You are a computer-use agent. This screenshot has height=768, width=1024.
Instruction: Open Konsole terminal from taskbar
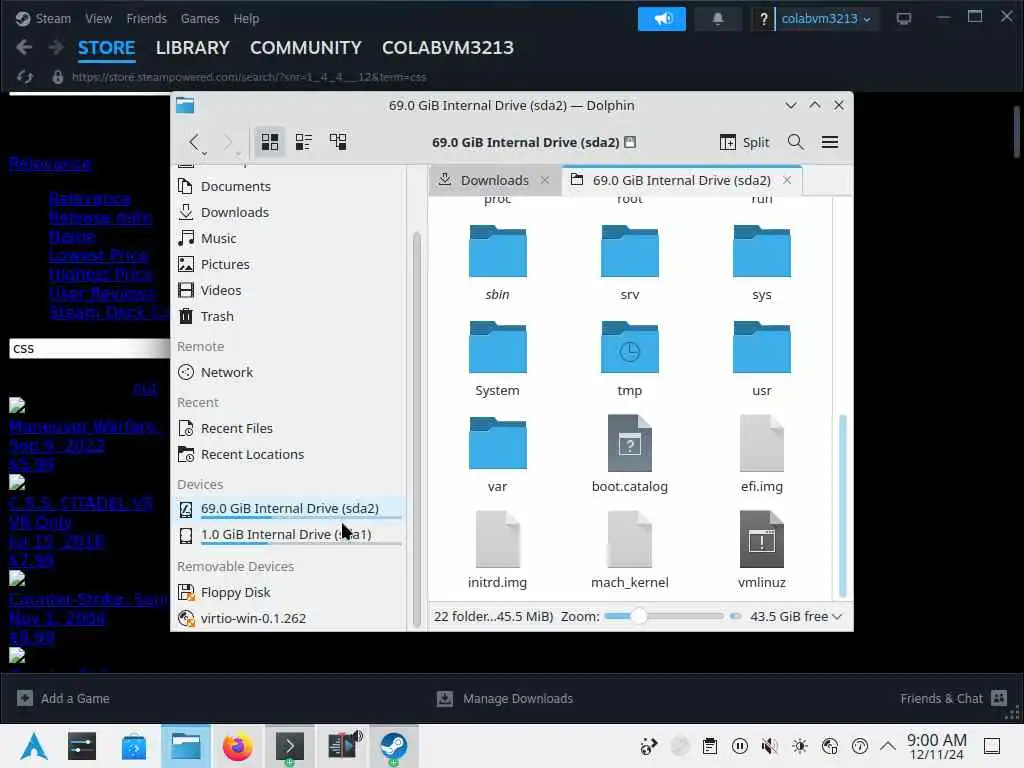click(x=289, y=746)
